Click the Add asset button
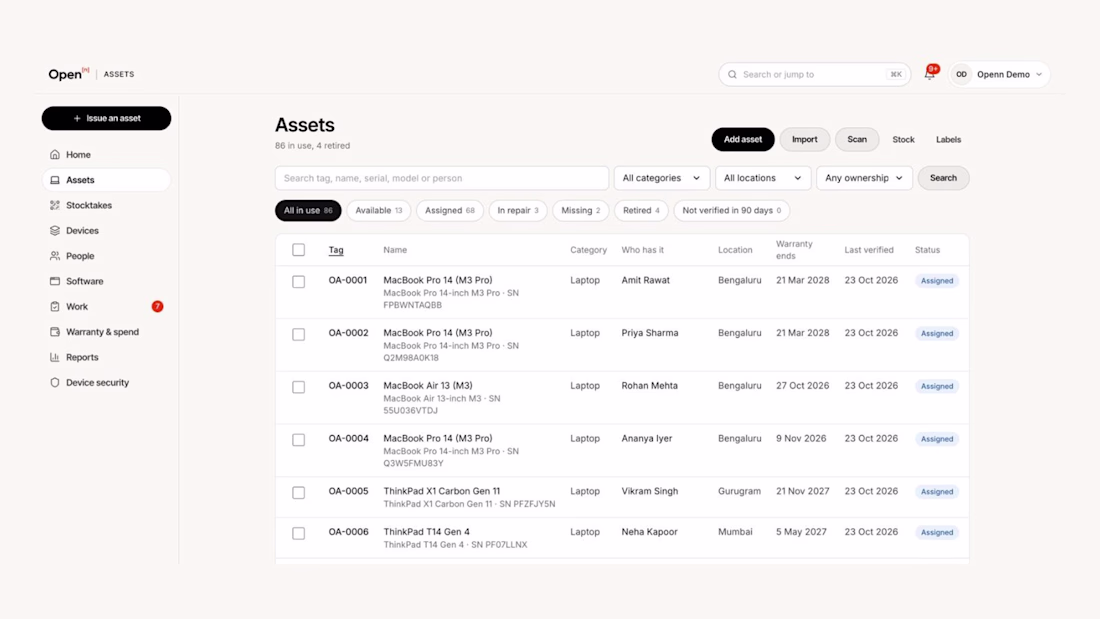1100x619 pixels. coord(743,140)
